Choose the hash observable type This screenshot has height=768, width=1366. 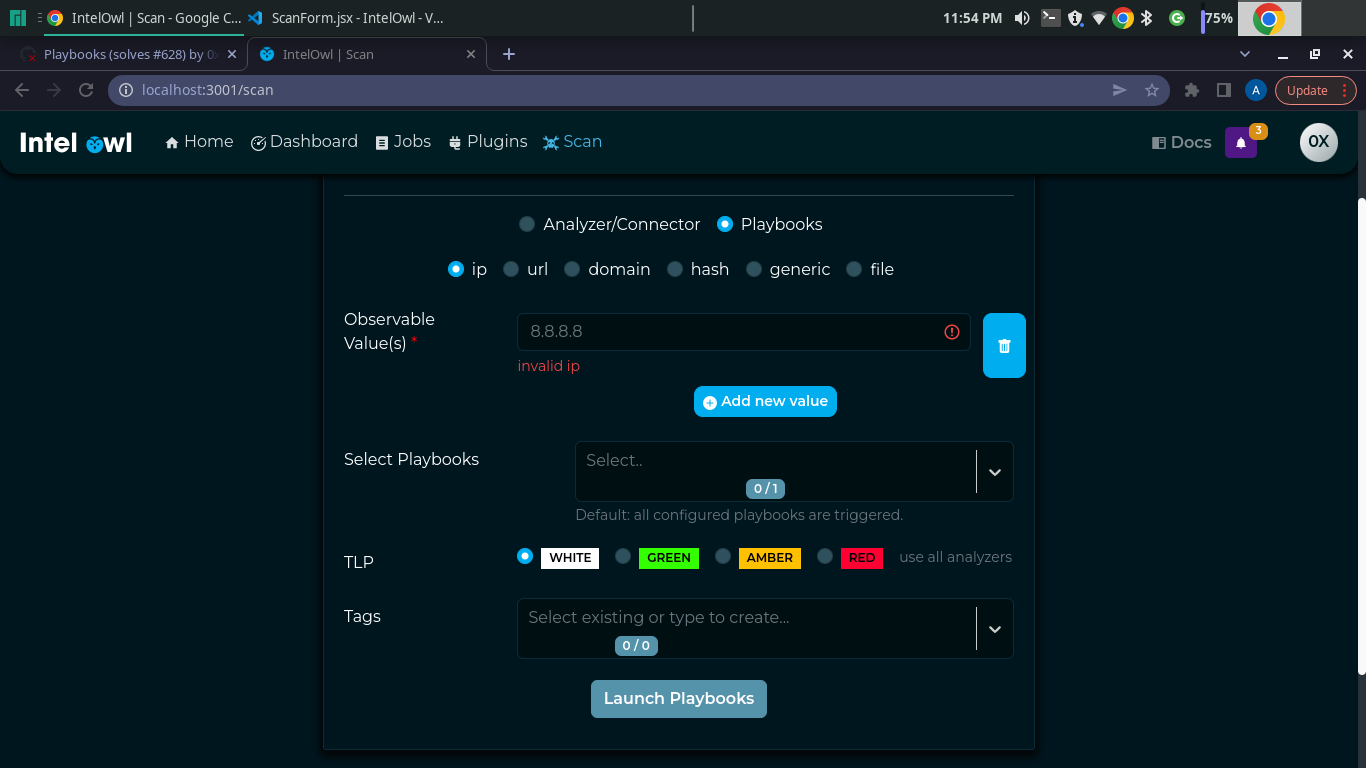(x=675, y=269)
